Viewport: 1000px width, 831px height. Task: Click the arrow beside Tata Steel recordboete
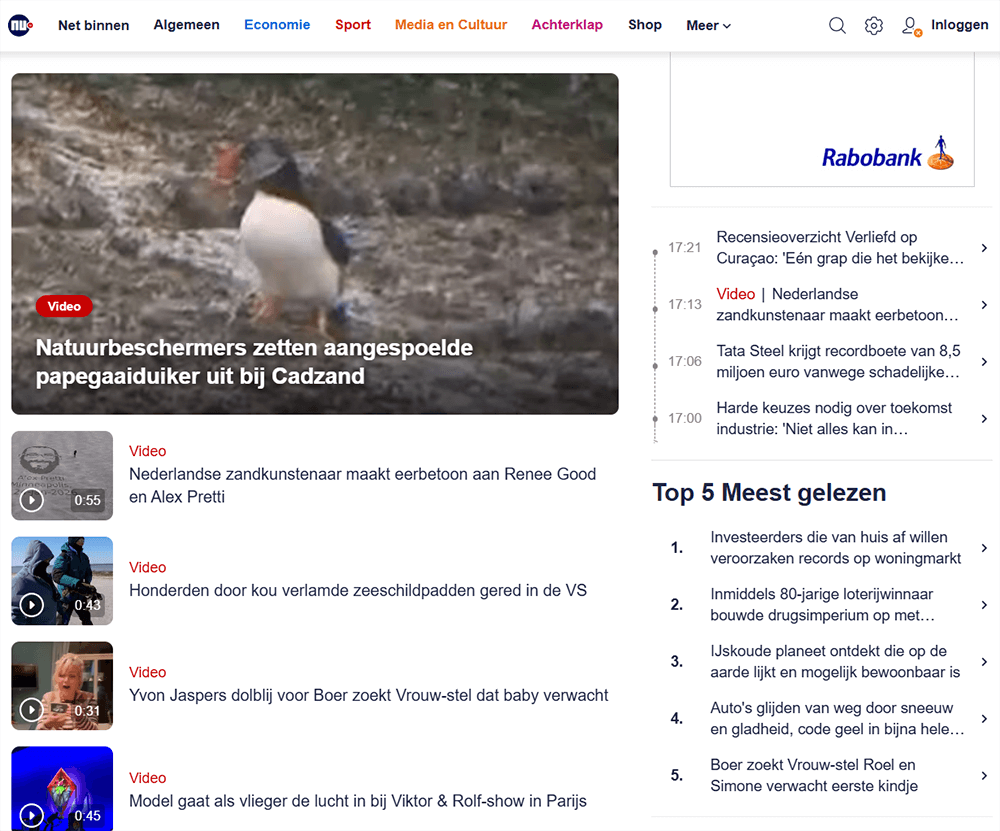(984, 362)
